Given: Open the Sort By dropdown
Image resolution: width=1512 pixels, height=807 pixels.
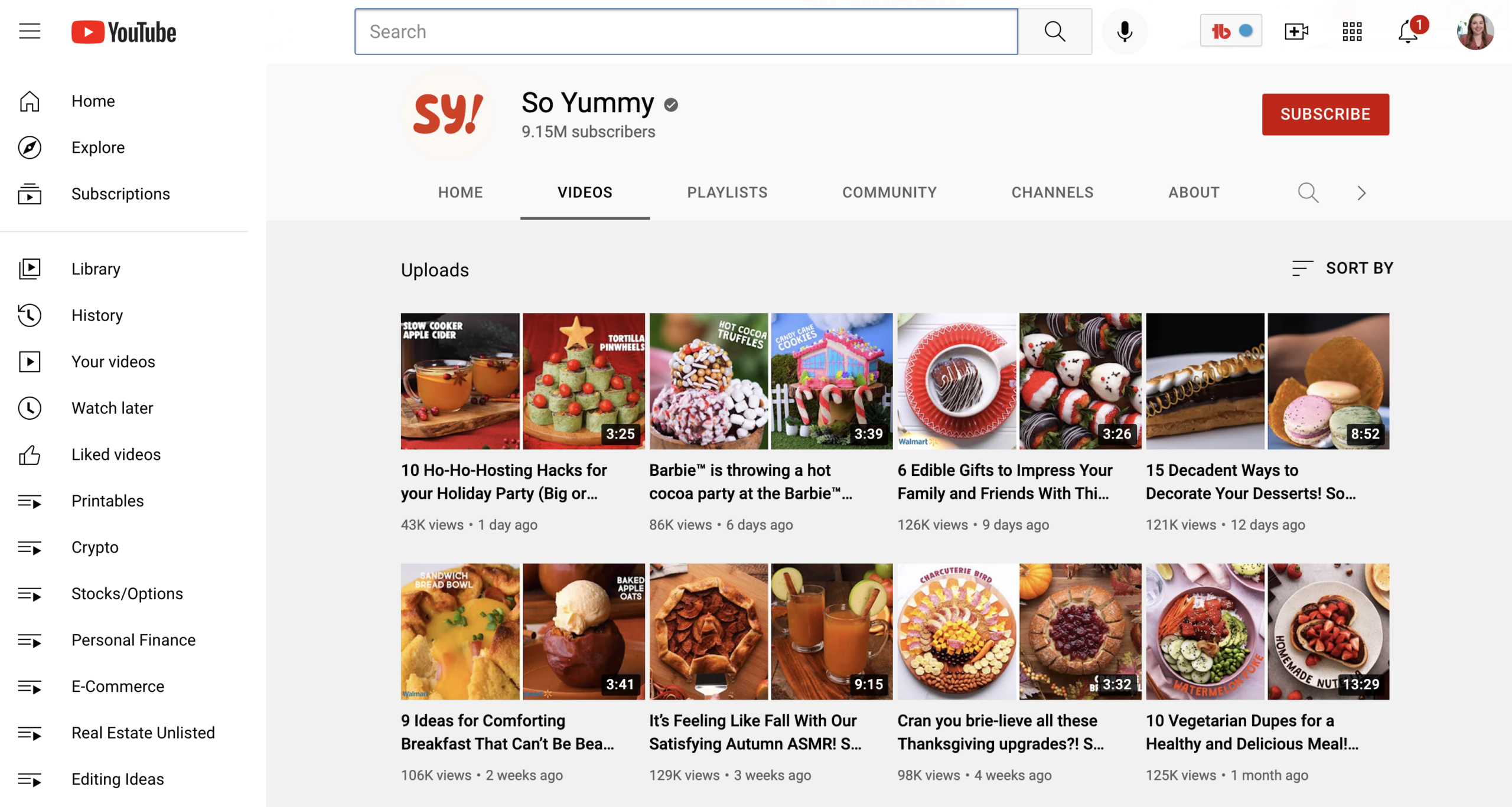Looking at the screenshot, I should [x=1342, y=268].
